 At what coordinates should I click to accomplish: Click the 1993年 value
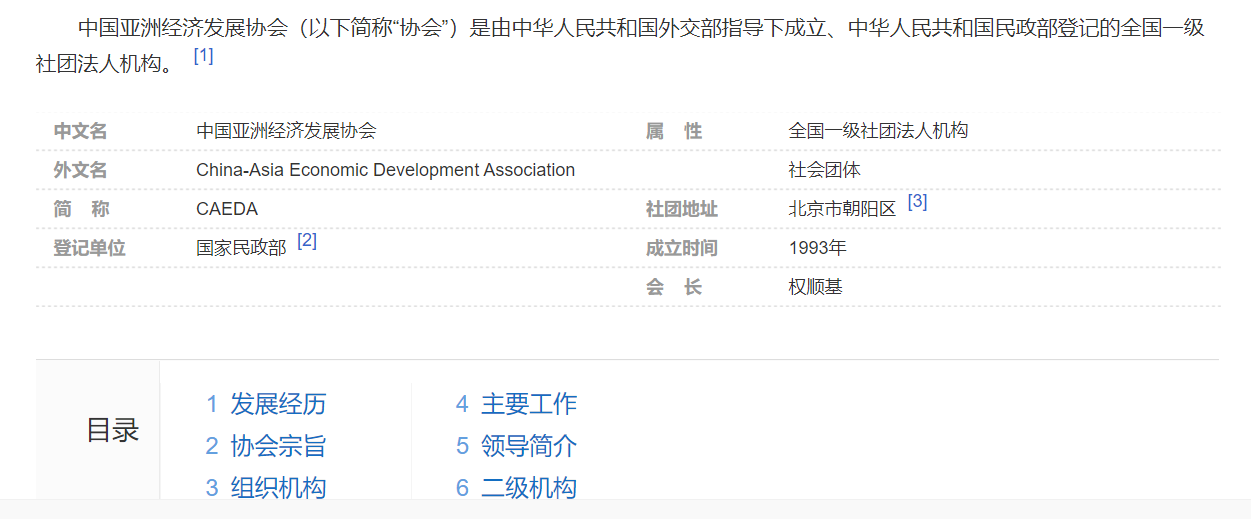coord(817,248)
